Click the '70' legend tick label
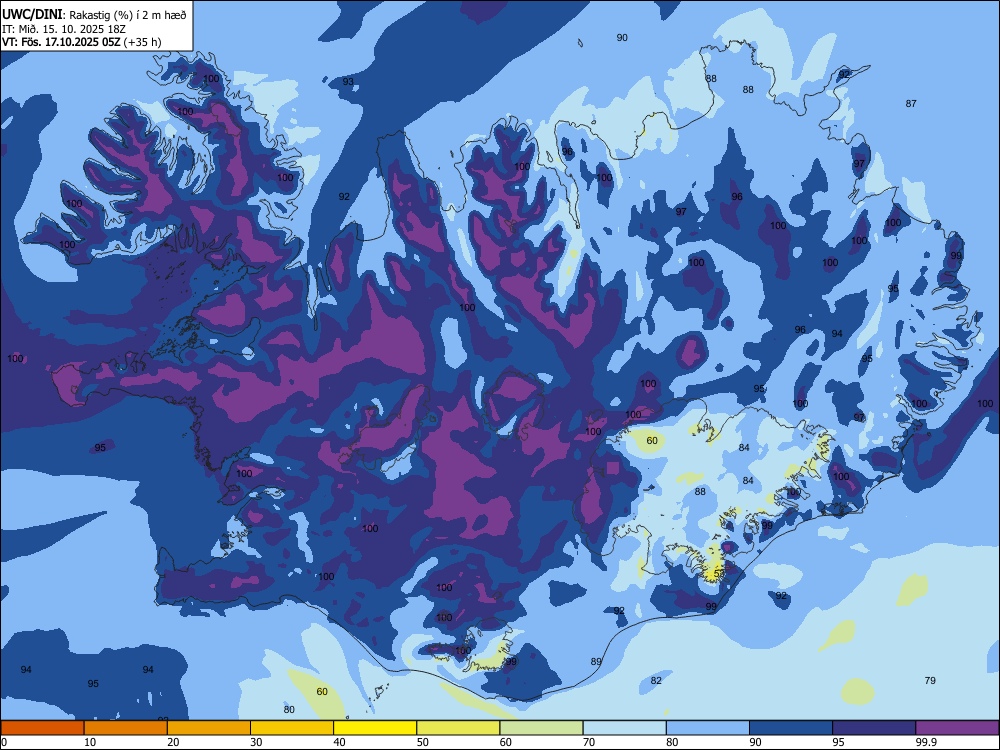The width and height of the screenshot is (1000, 750). tap(589, 742)
